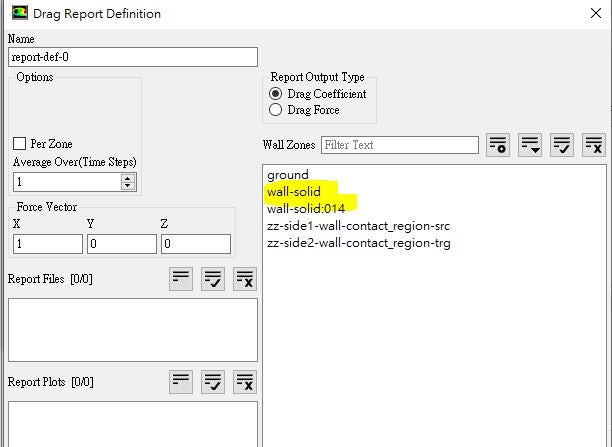Viewport: 612px width, 447px height.
Task: Increase Average Over time steps with up arrow
Action: (127, 177)
